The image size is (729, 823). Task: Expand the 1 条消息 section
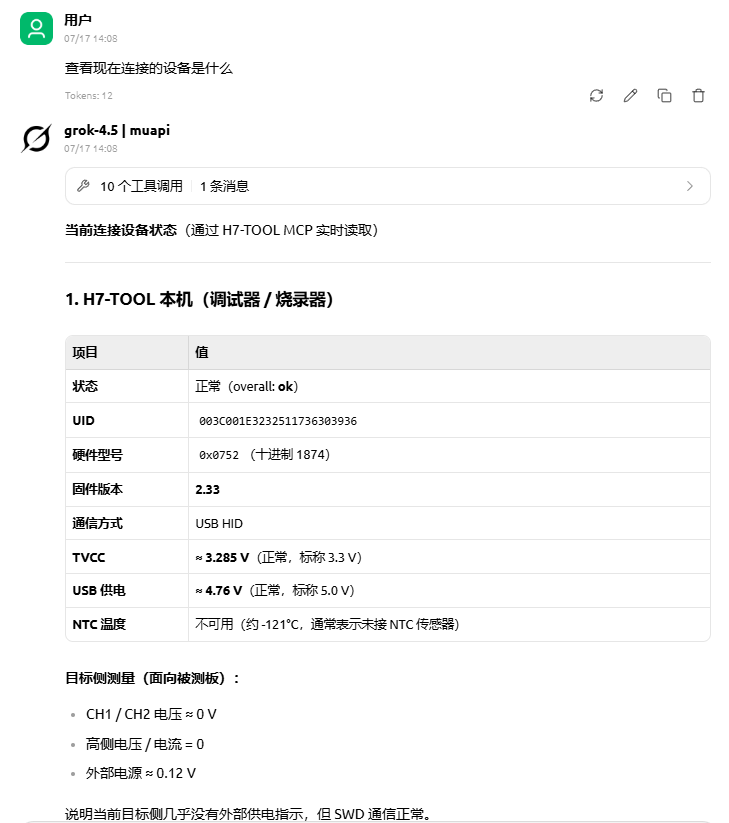pyautogui.click(x=224, y=186)
